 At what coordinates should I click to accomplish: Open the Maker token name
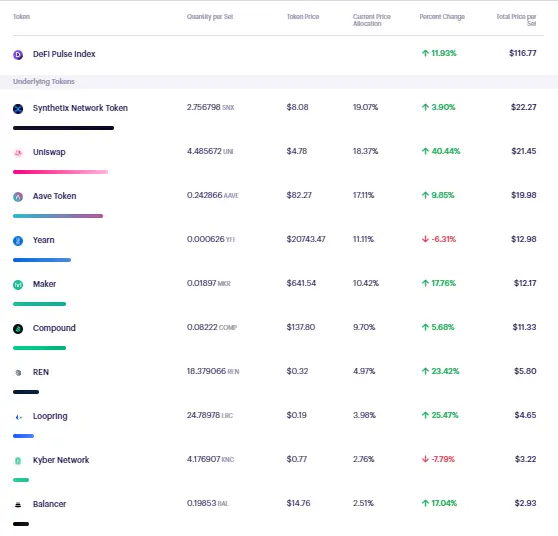pyautogui.click(x=44, y=284)
